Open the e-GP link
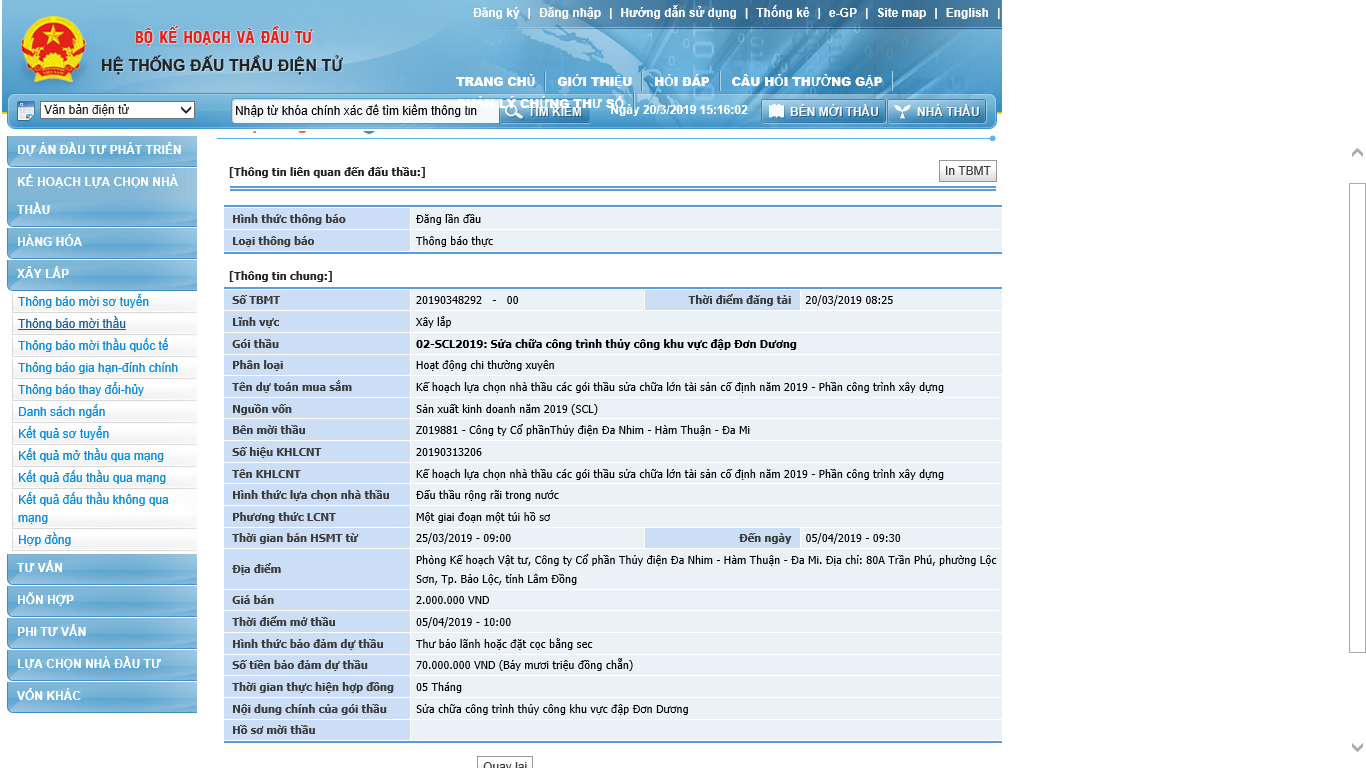 pos(843,13)
